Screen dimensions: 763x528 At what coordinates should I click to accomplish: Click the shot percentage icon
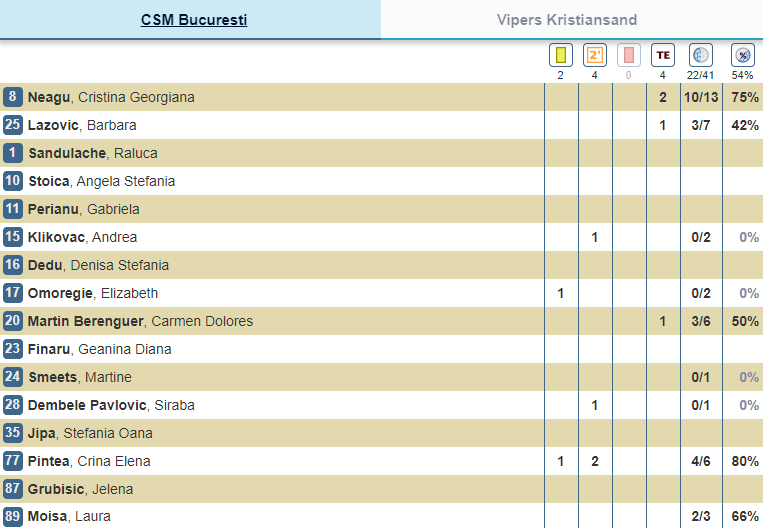pos(742,55)
